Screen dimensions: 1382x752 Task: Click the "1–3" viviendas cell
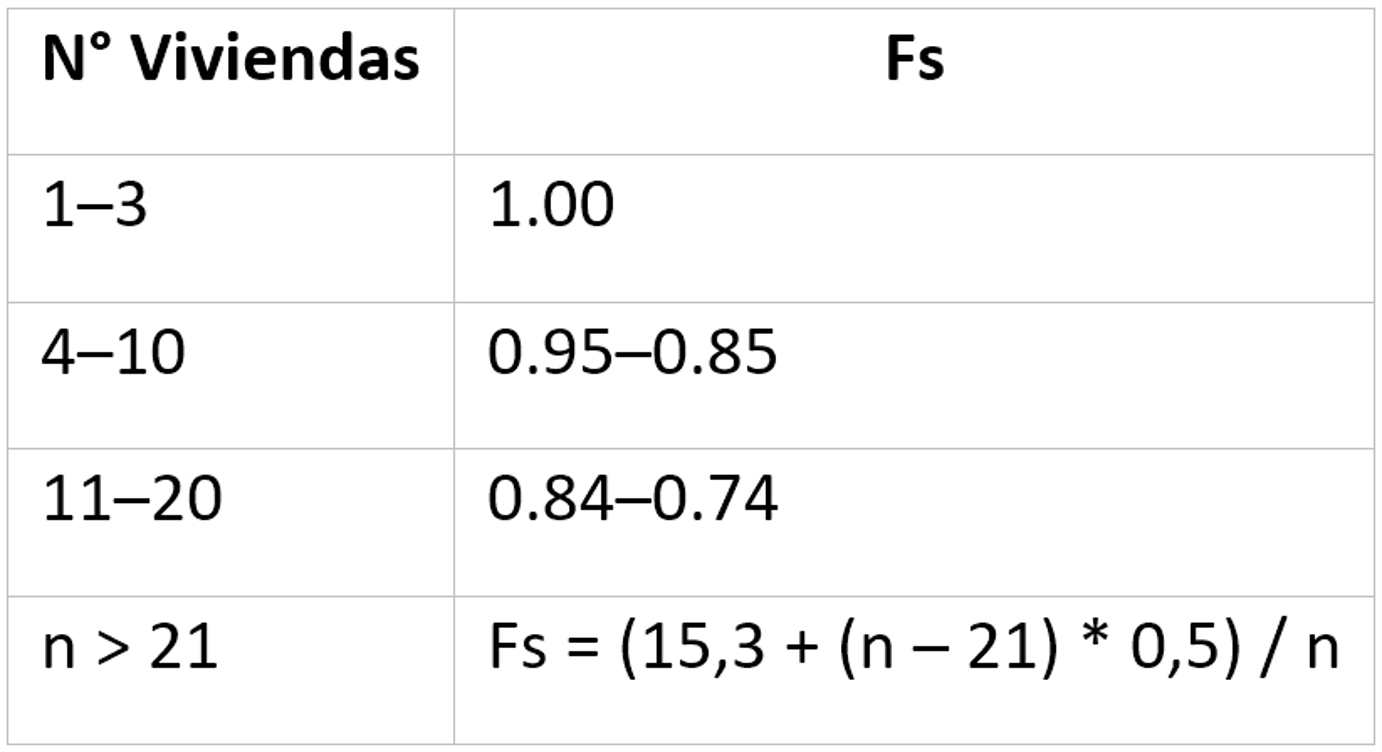click(94, 207)
